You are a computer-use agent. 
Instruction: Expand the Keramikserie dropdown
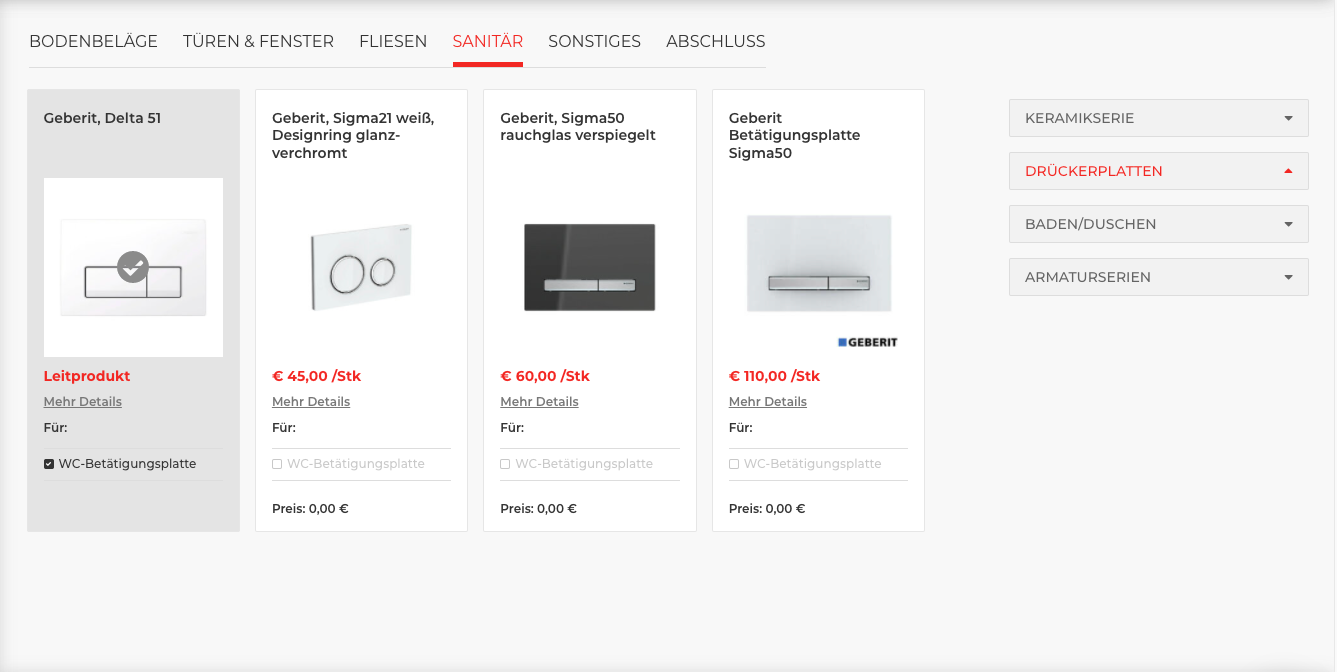(1158, 118)
